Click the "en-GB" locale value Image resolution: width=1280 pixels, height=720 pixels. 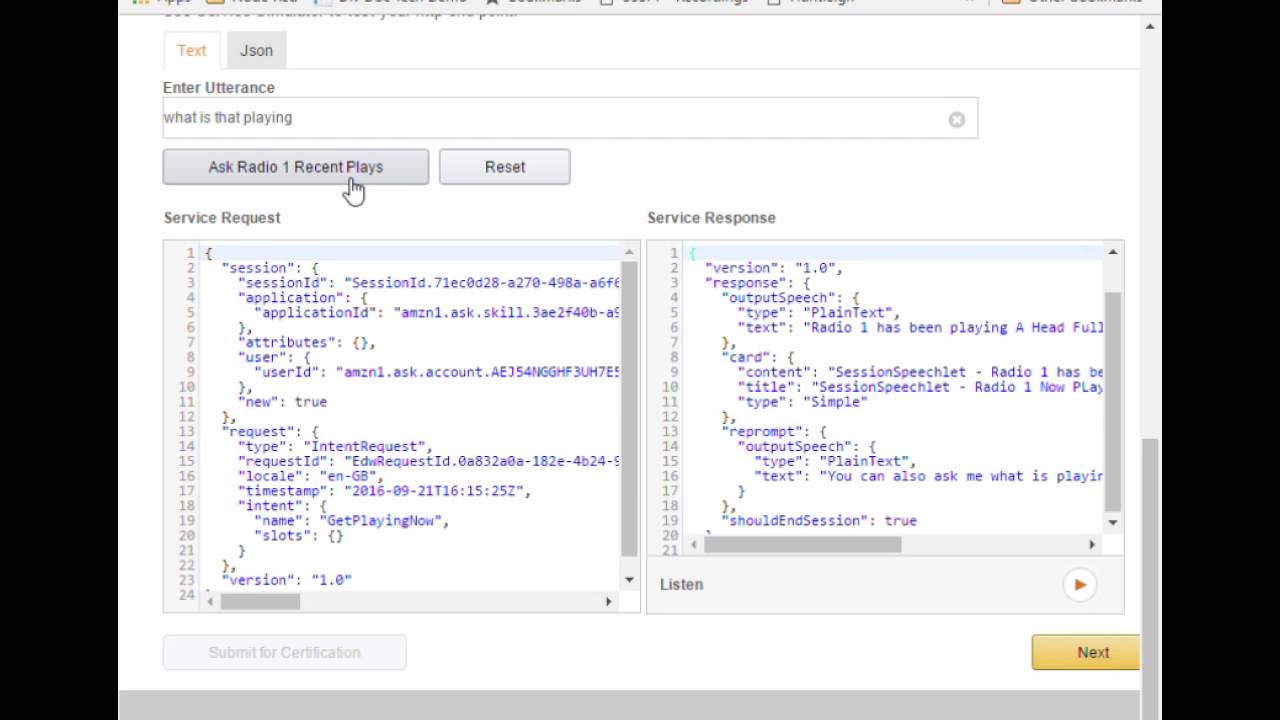(350, 476)
